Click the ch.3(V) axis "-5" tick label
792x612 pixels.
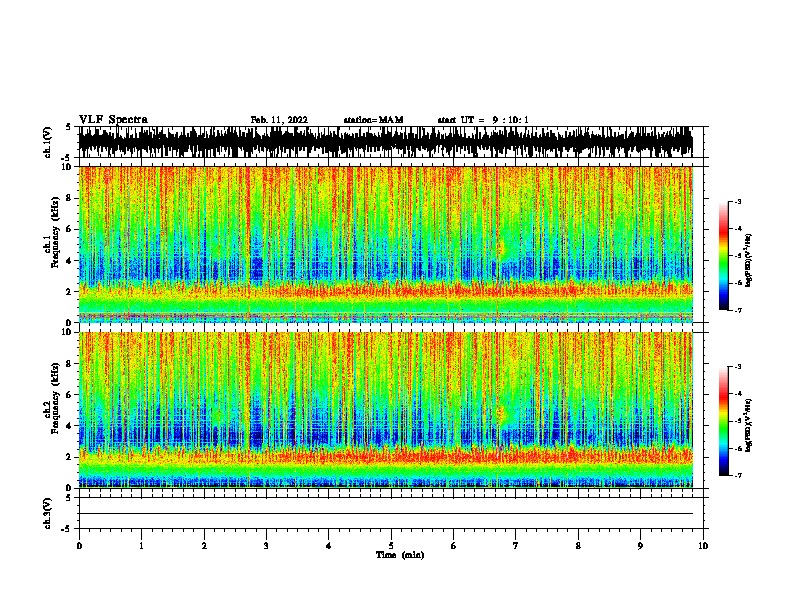click(x=68, y=529)
